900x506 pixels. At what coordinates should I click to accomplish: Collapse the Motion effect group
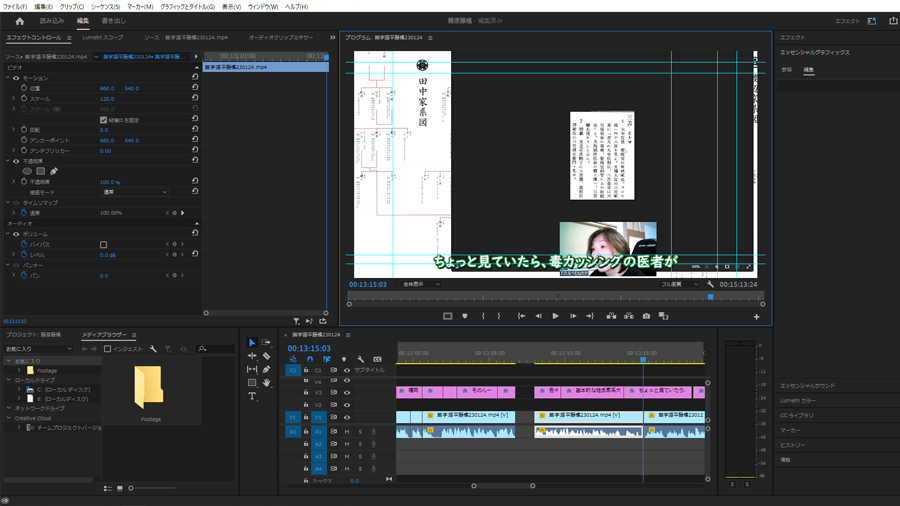8,78
